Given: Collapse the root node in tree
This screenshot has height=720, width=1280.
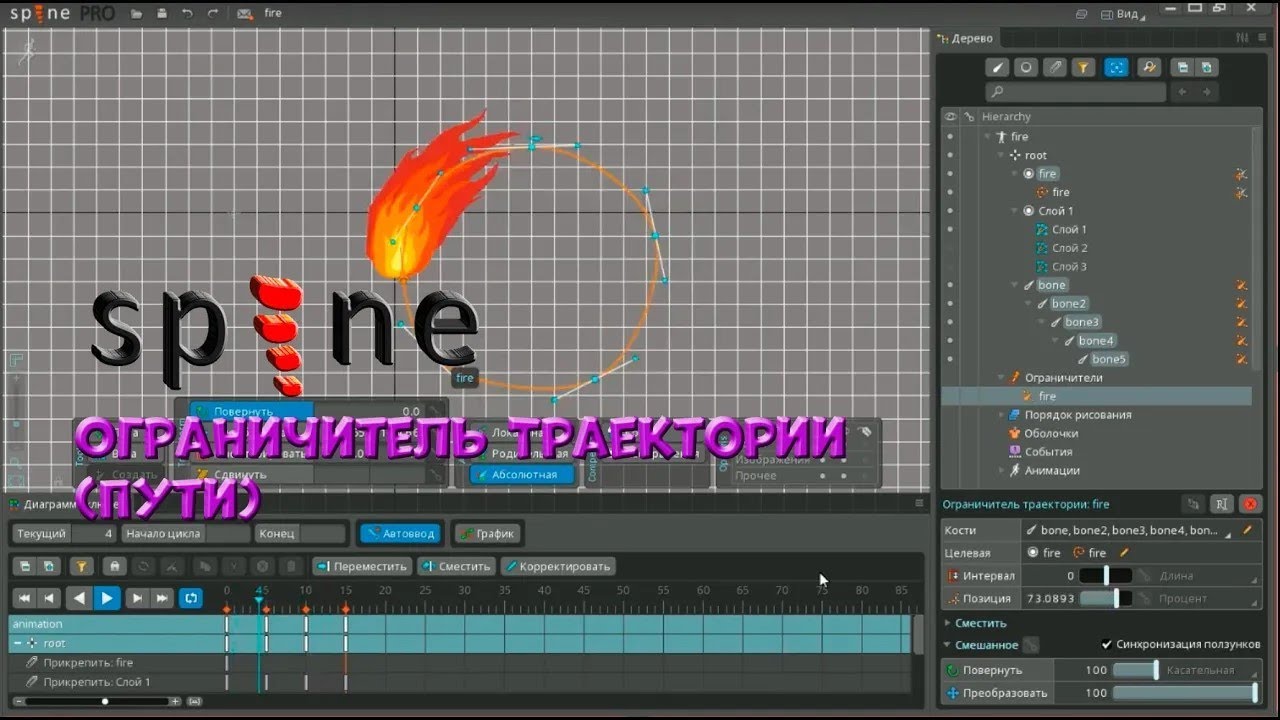Looking at the screenshot, I should tap(1000, 155).
